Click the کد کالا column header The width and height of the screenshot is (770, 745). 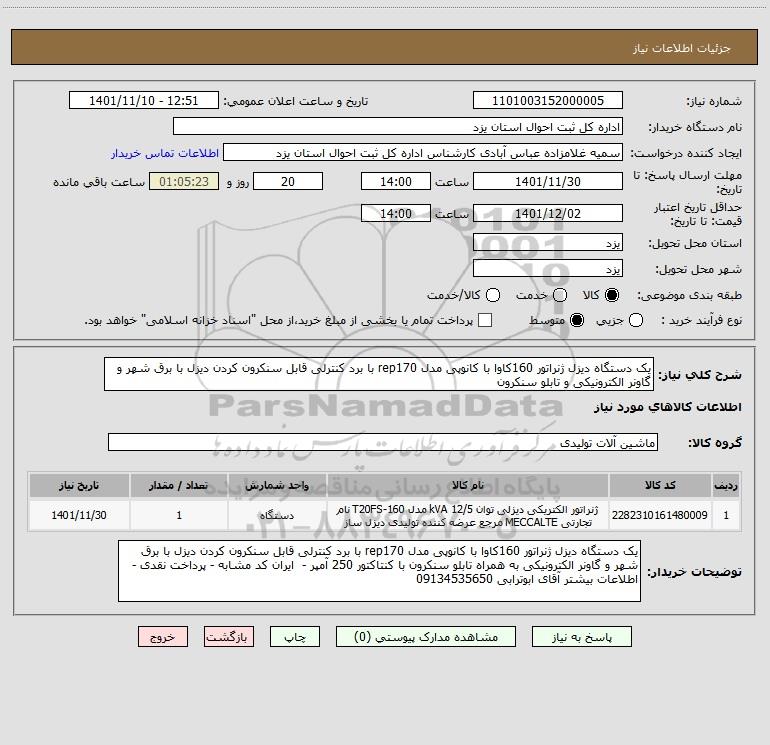point(660,485)
